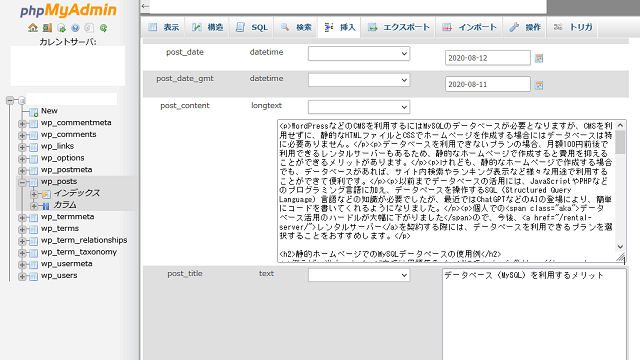Viewport: 640px width, 360px height.
Task: Create a New table link
Action: click(49, 111)
